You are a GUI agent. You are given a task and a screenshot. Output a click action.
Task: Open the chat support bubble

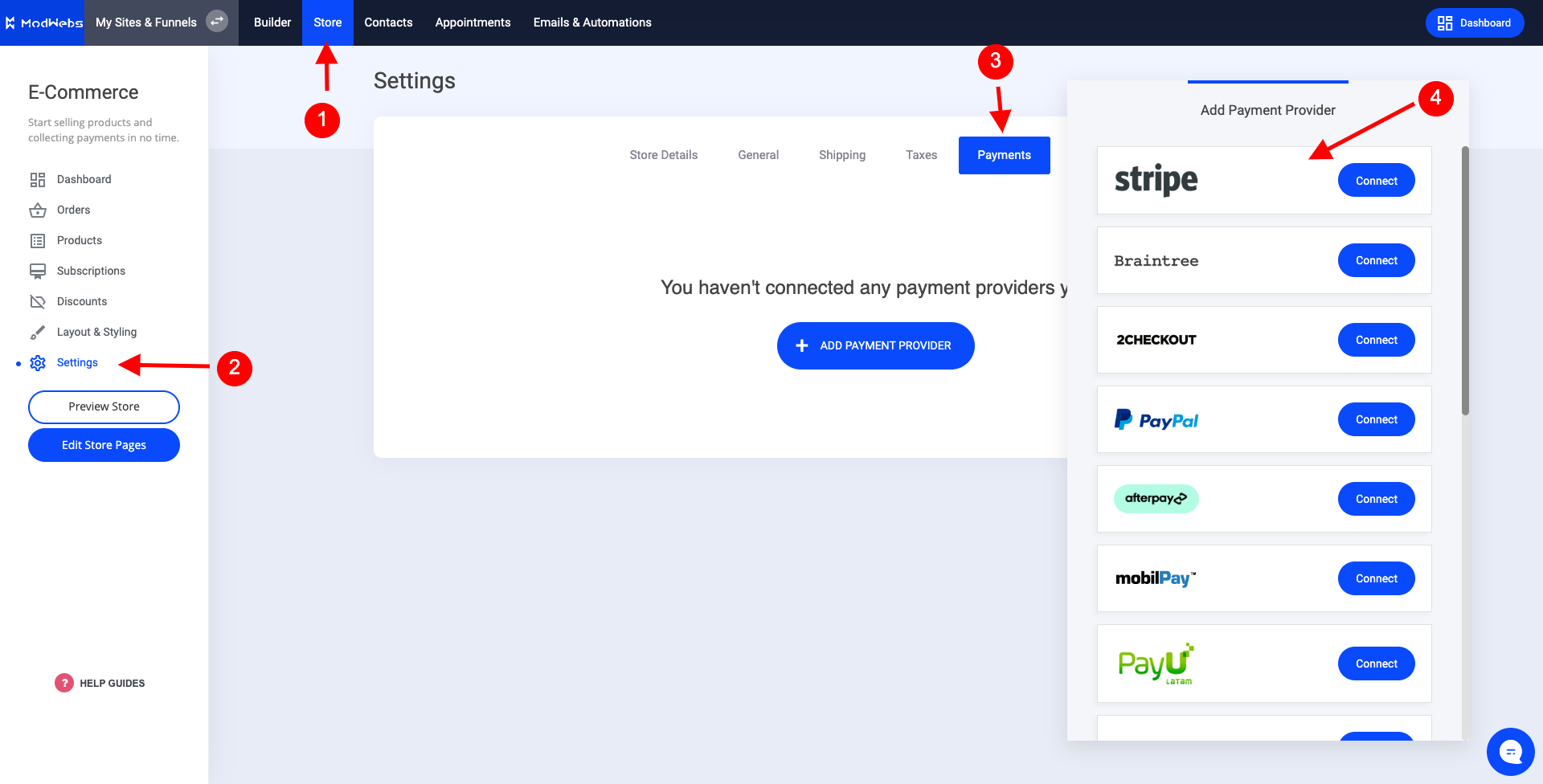pos(1510,752)
